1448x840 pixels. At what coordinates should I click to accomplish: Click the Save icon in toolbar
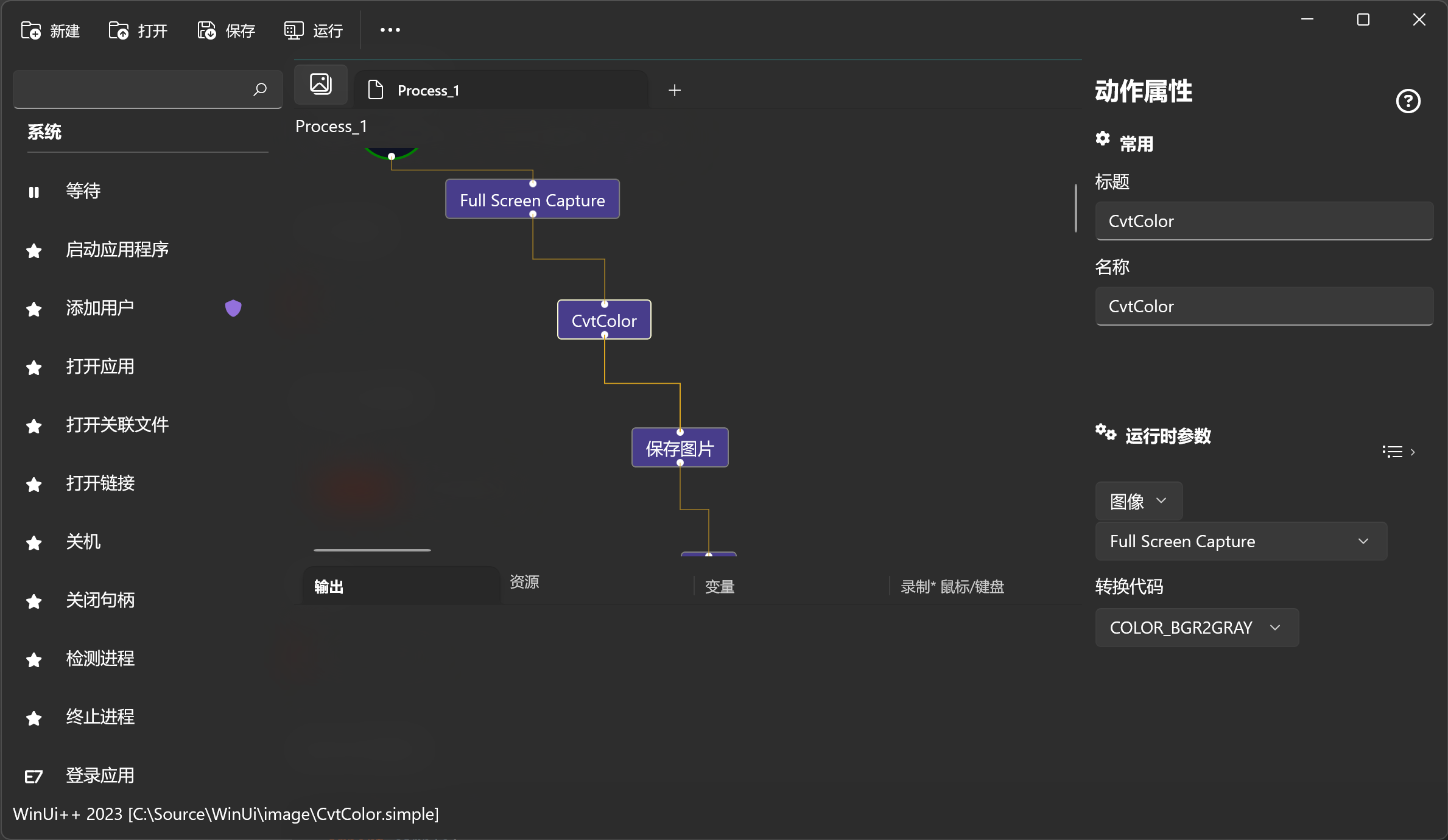[x=206, y=30]
